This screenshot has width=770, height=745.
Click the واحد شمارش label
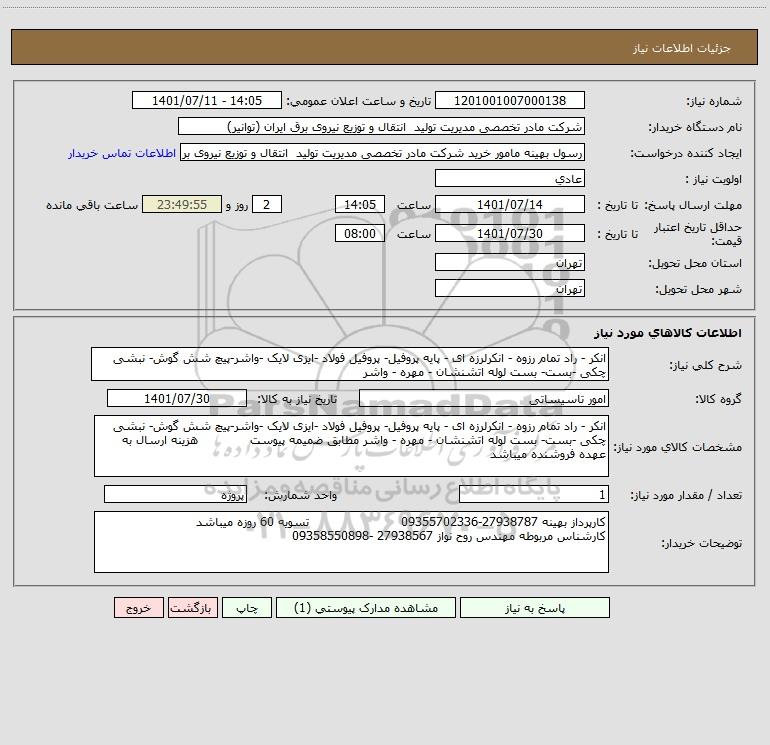pyautogui.click(x=301, y=495)
